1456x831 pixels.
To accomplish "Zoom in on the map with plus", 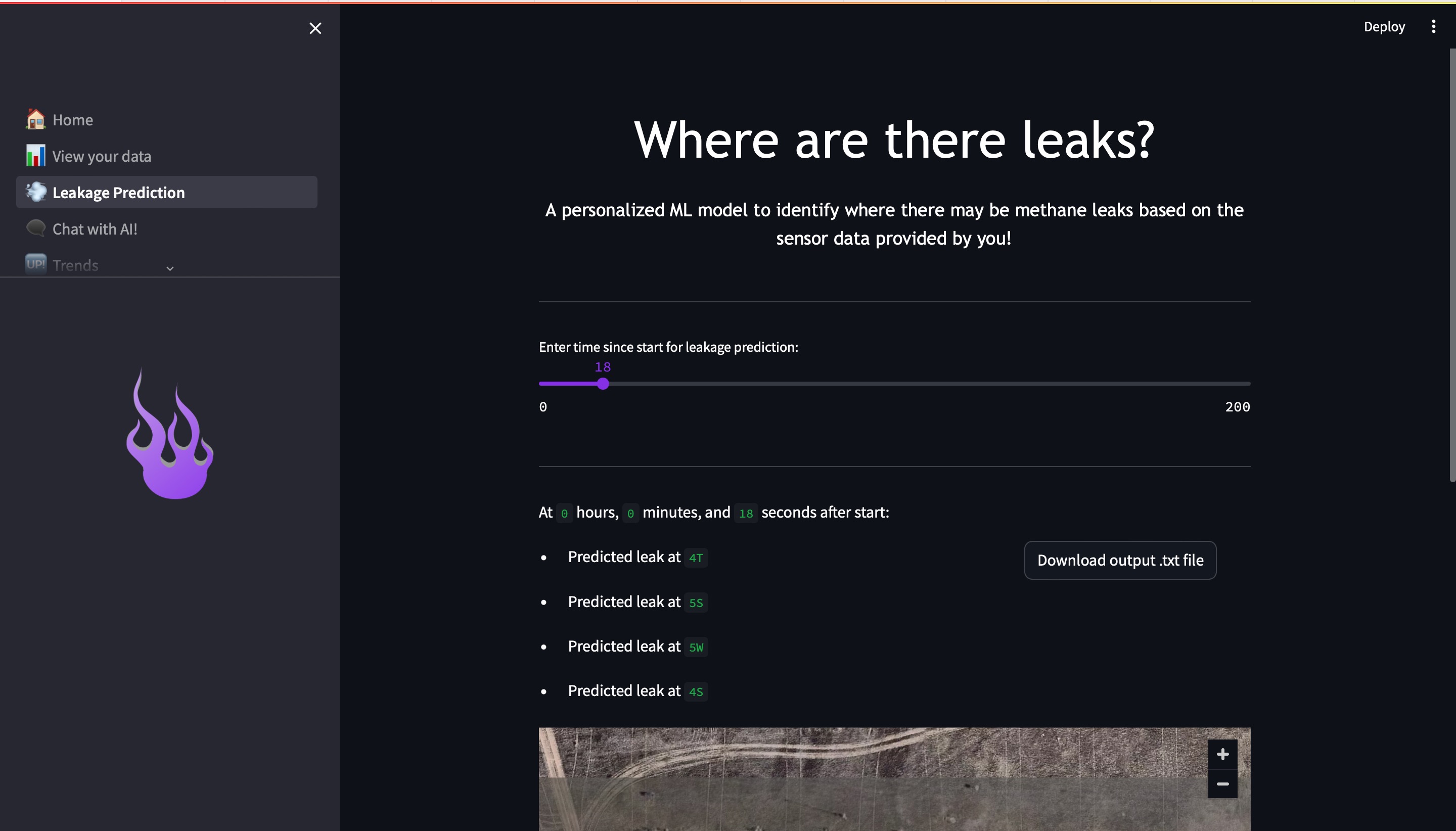I will [x=1222, y=754].
